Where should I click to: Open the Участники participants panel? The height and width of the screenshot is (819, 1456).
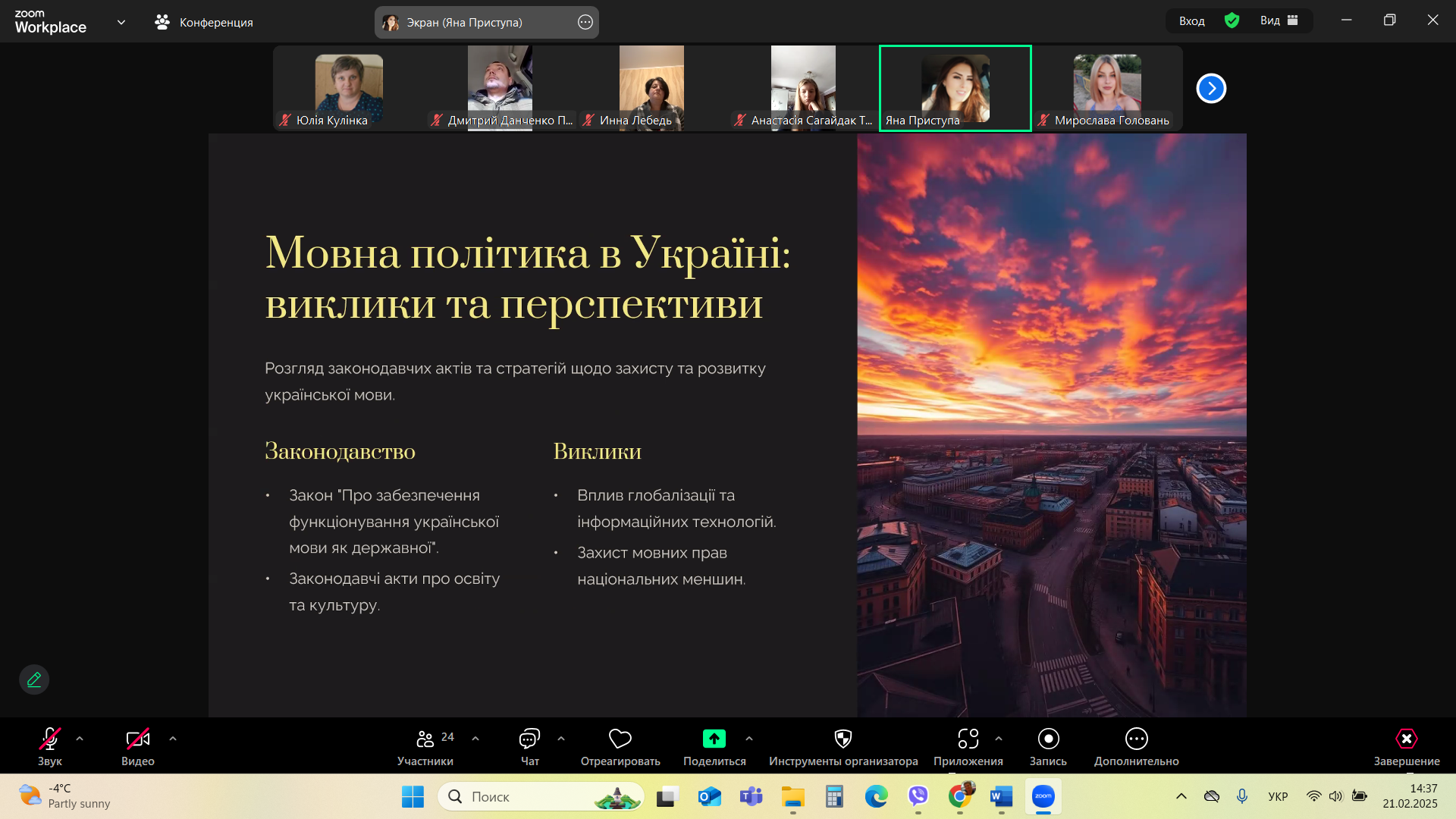(426, 747)
